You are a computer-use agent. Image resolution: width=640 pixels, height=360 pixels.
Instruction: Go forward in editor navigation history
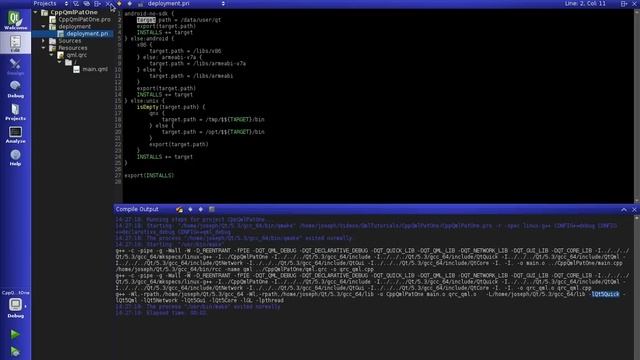click(129, 3)
